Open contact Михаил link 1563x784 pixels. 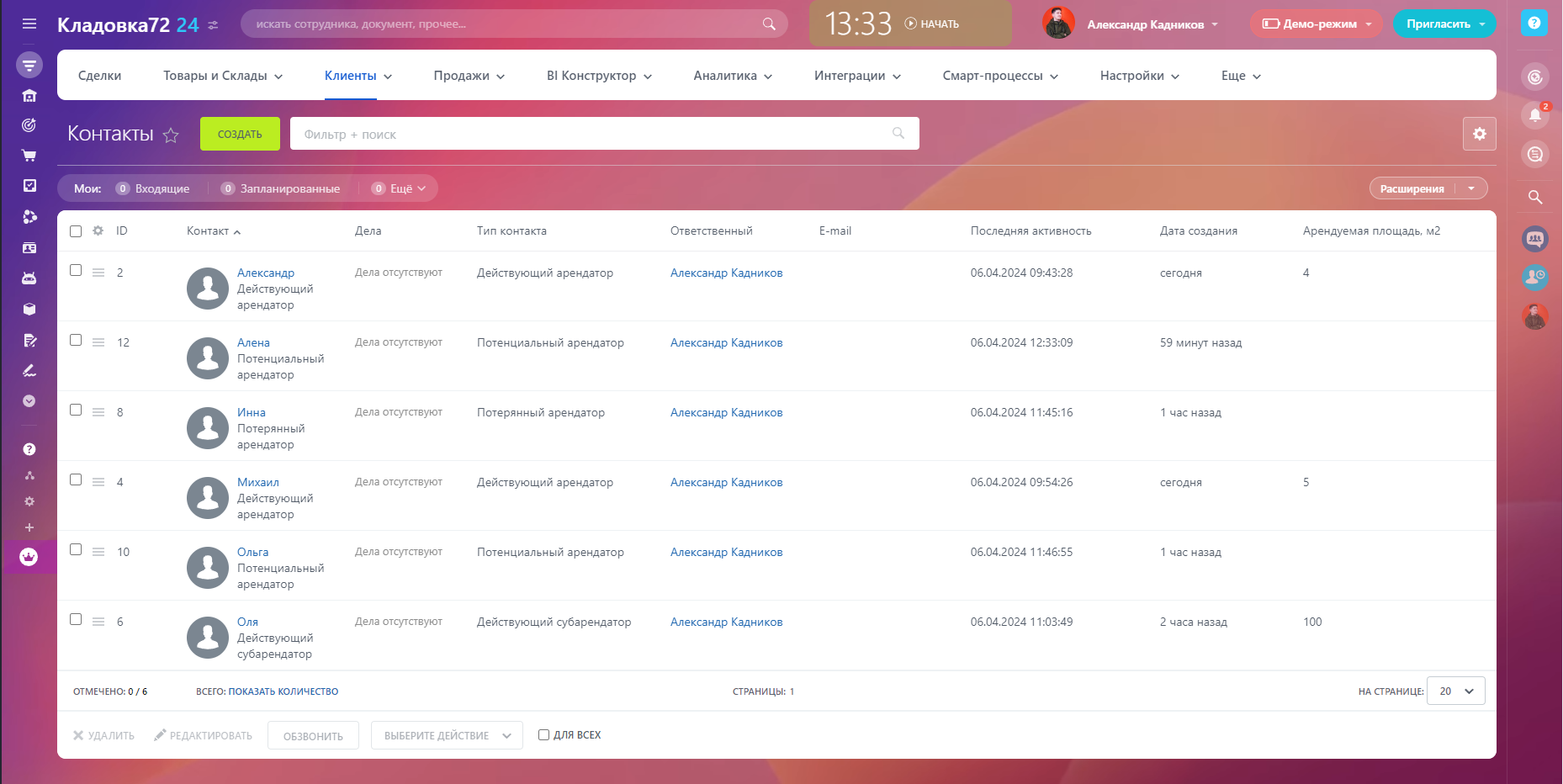(257, 482)
